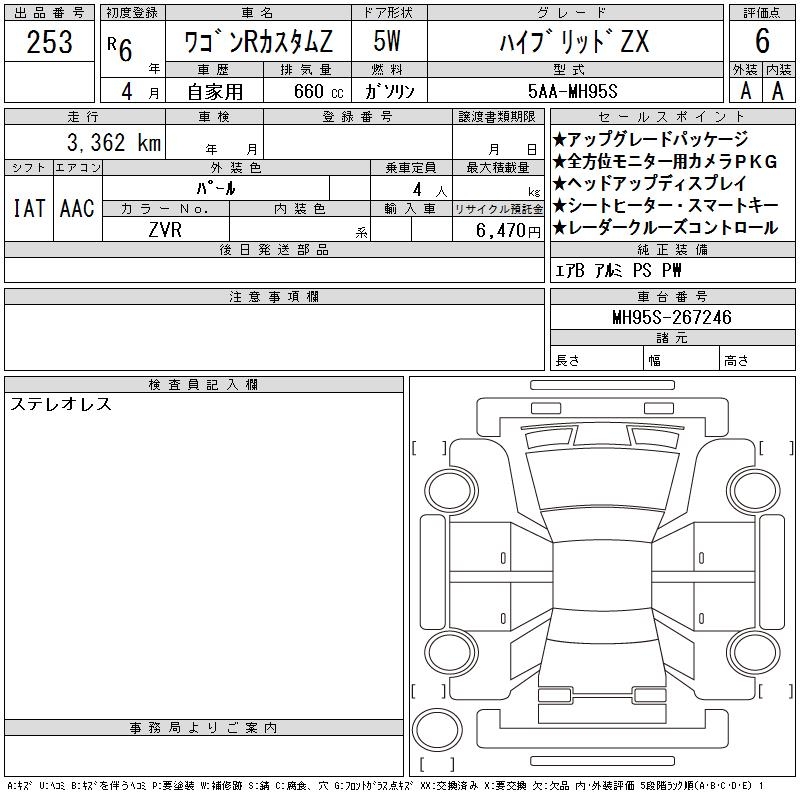Click the sales point アップグレードパッケージ
The height and width of the screenshot is (800, 800).
(x=651, y=139)
